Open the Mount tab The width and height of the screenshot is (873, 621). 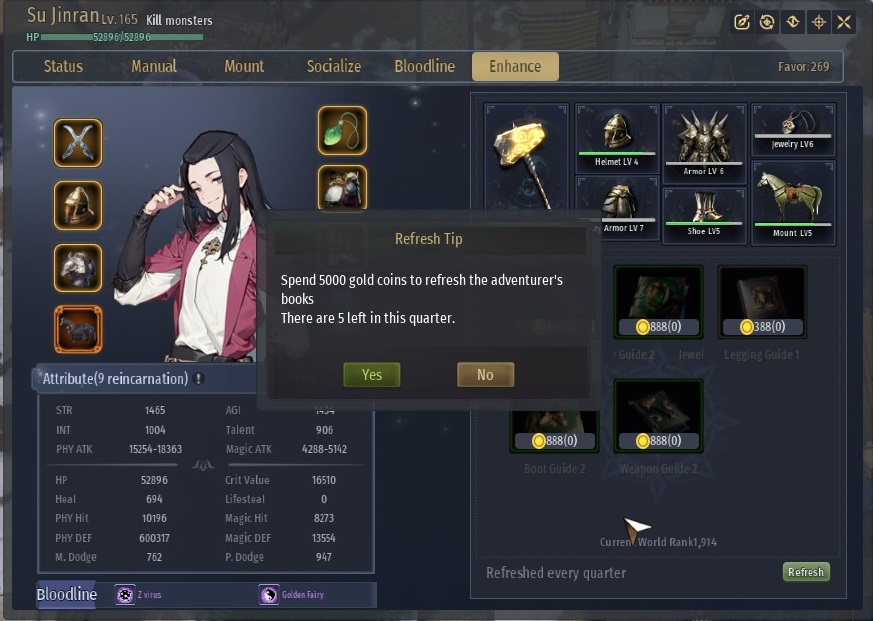[x=244, y=66]
